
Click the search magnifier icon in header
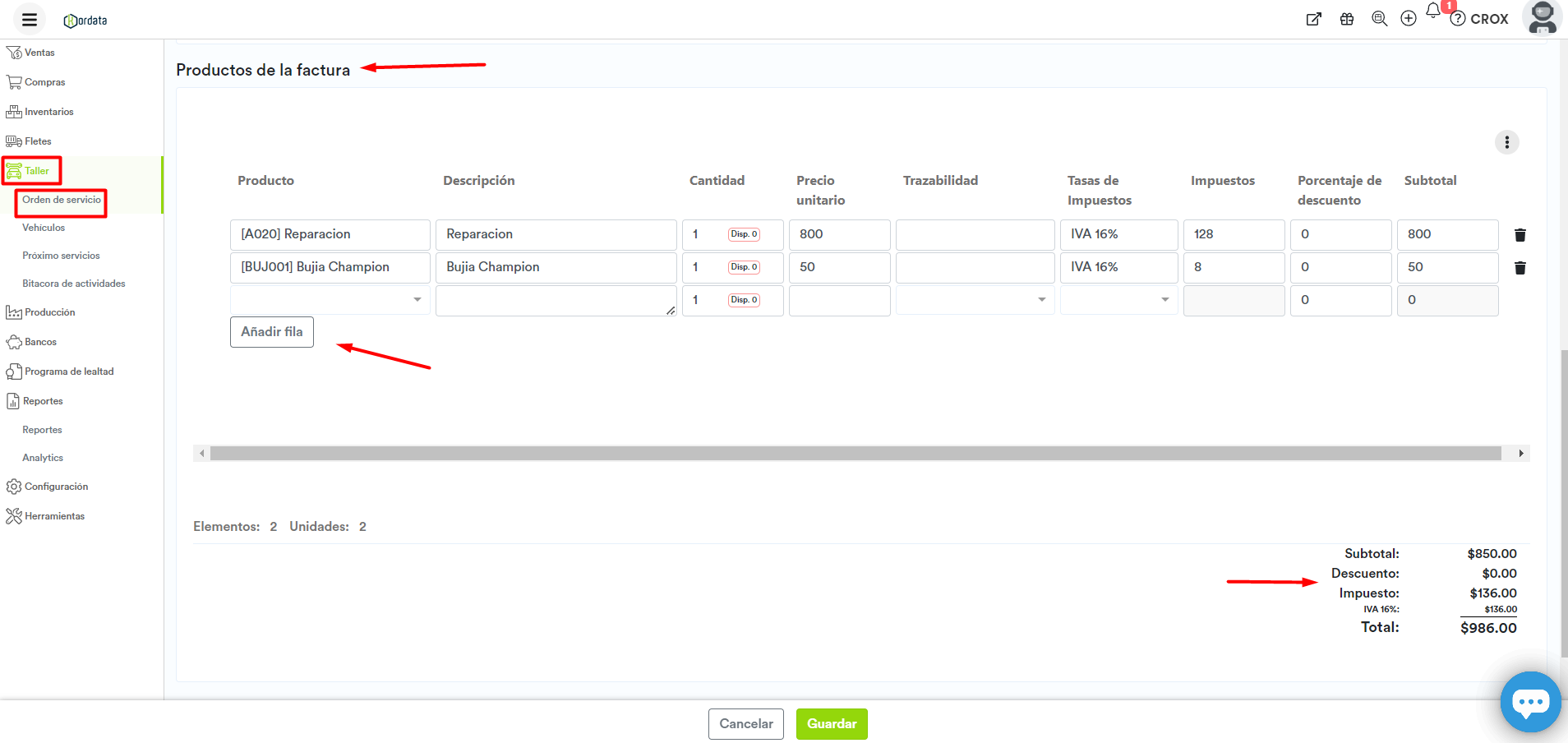coord(1379,19)
